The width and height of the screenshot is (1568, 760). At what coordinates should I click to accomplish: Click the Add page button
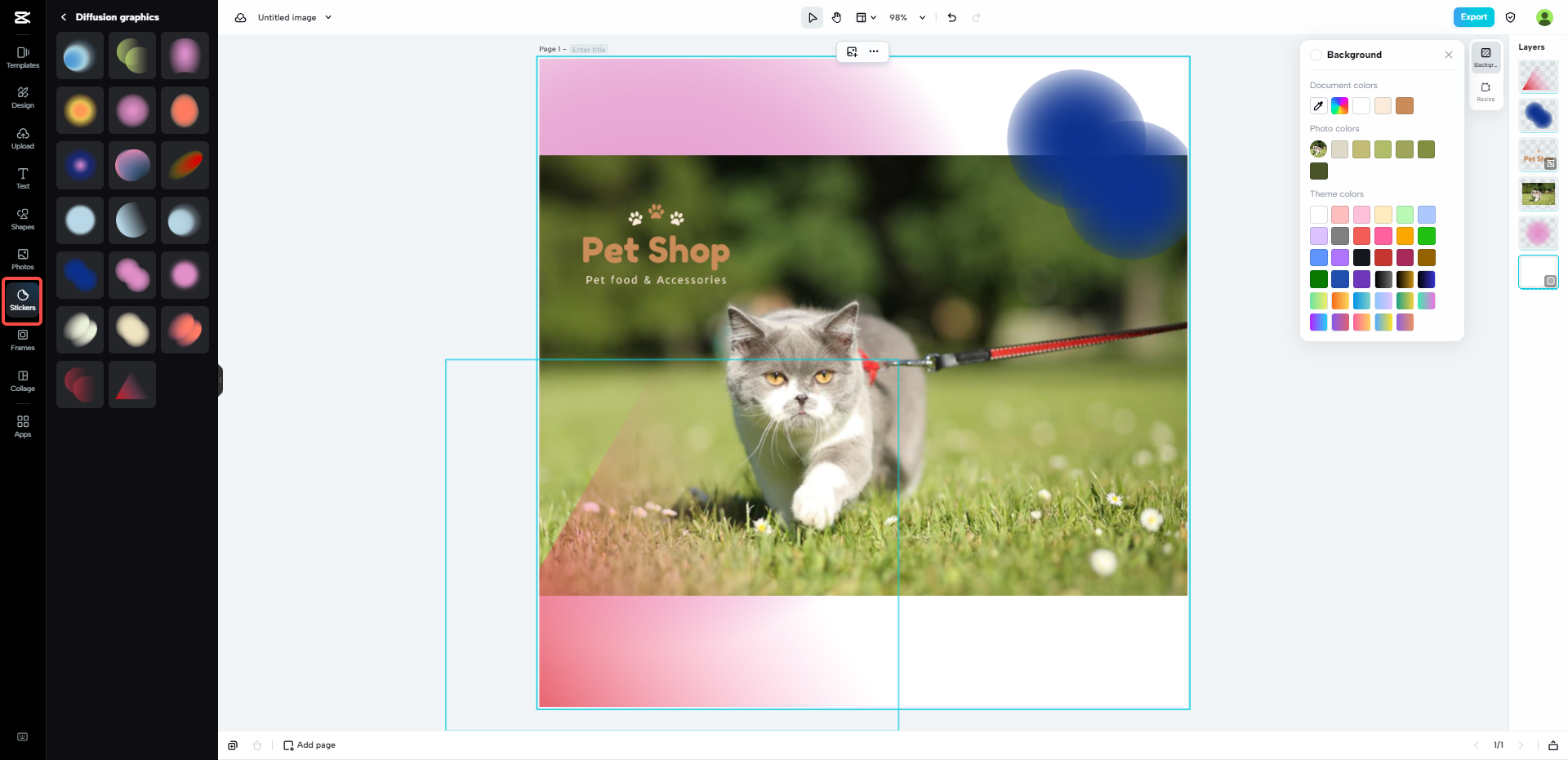pyautogui.click(x=310, y=745)
